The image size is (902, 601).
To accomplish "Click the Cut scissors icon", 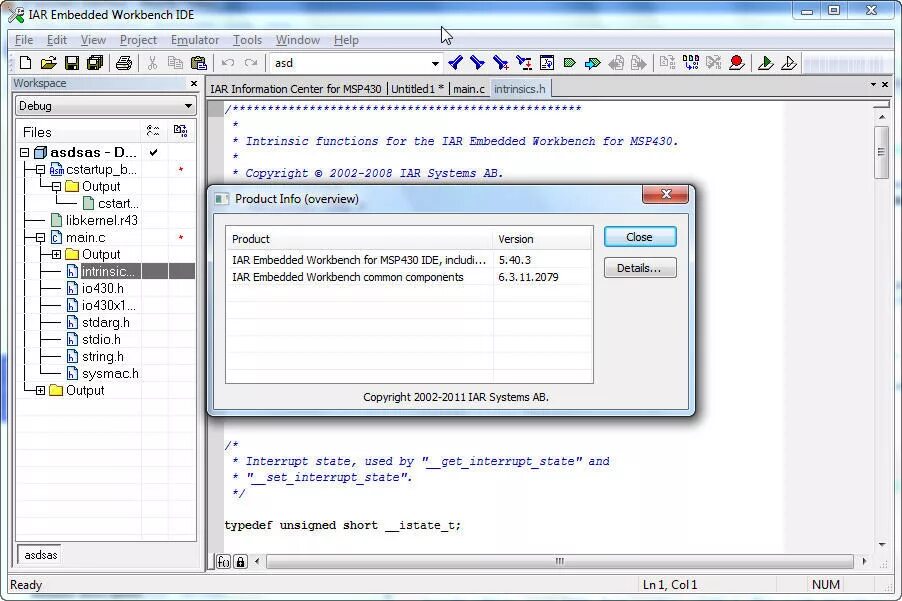I will [152, 63].
